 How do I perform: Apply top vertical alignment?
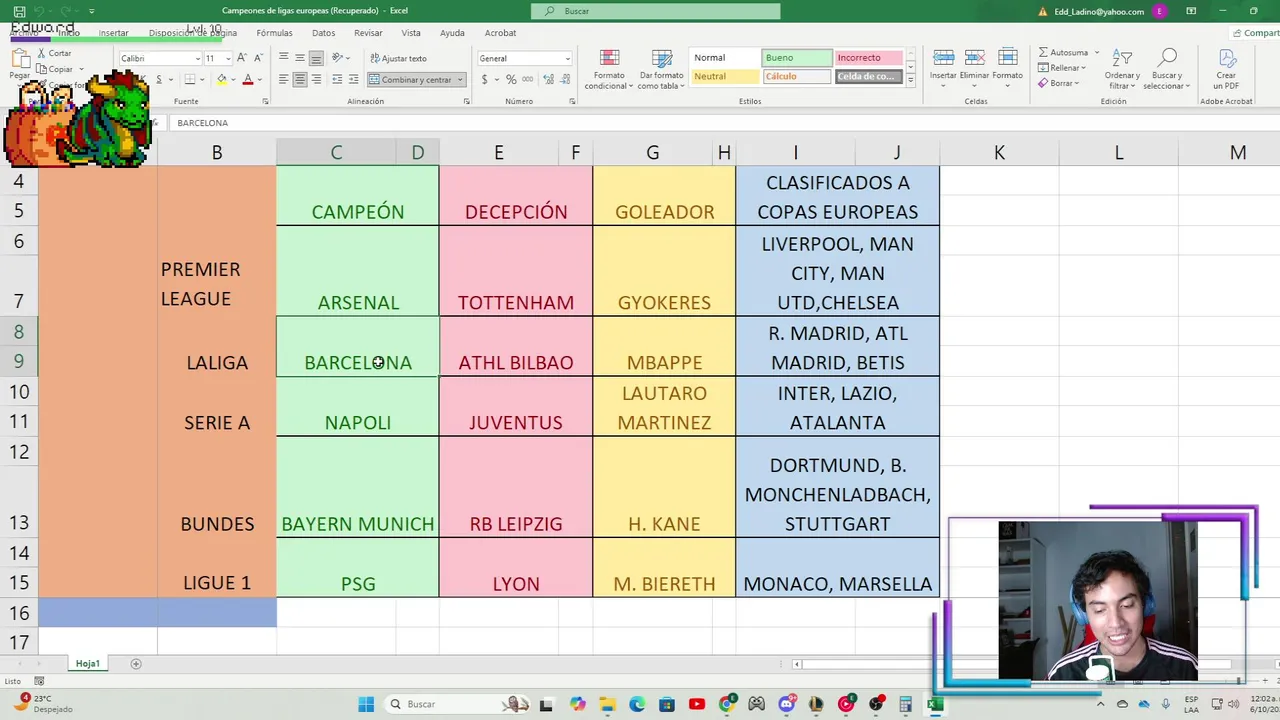coord(284,58)
